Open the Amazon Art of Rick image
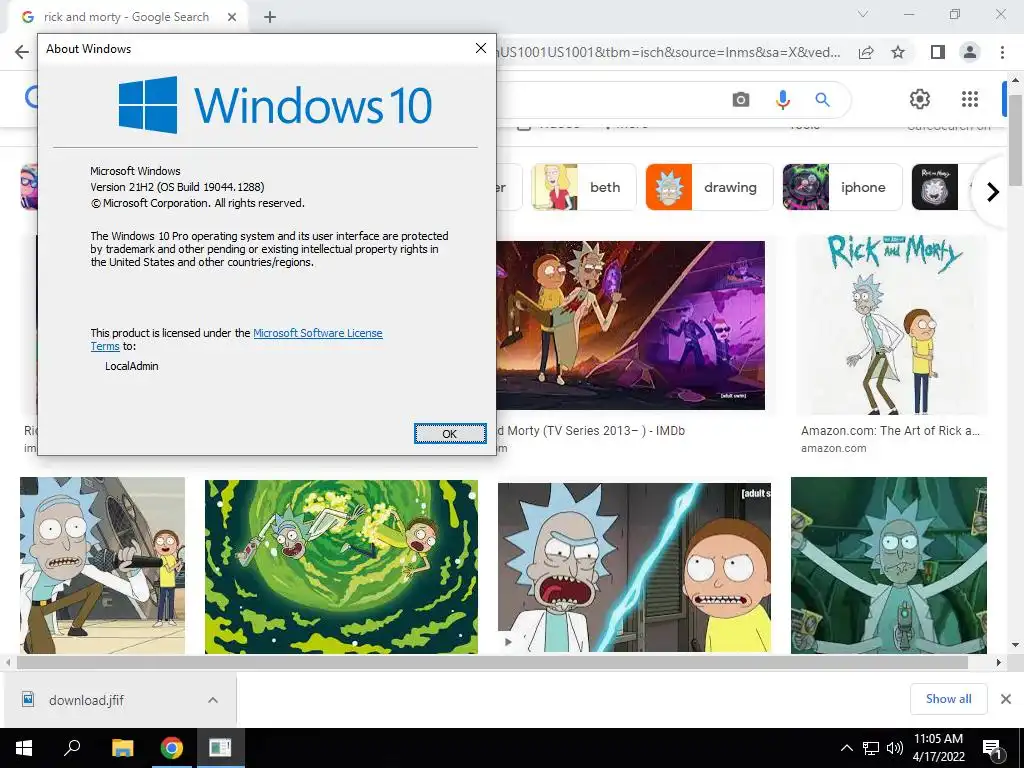The image size is (1024, 768). pos(891,325)
